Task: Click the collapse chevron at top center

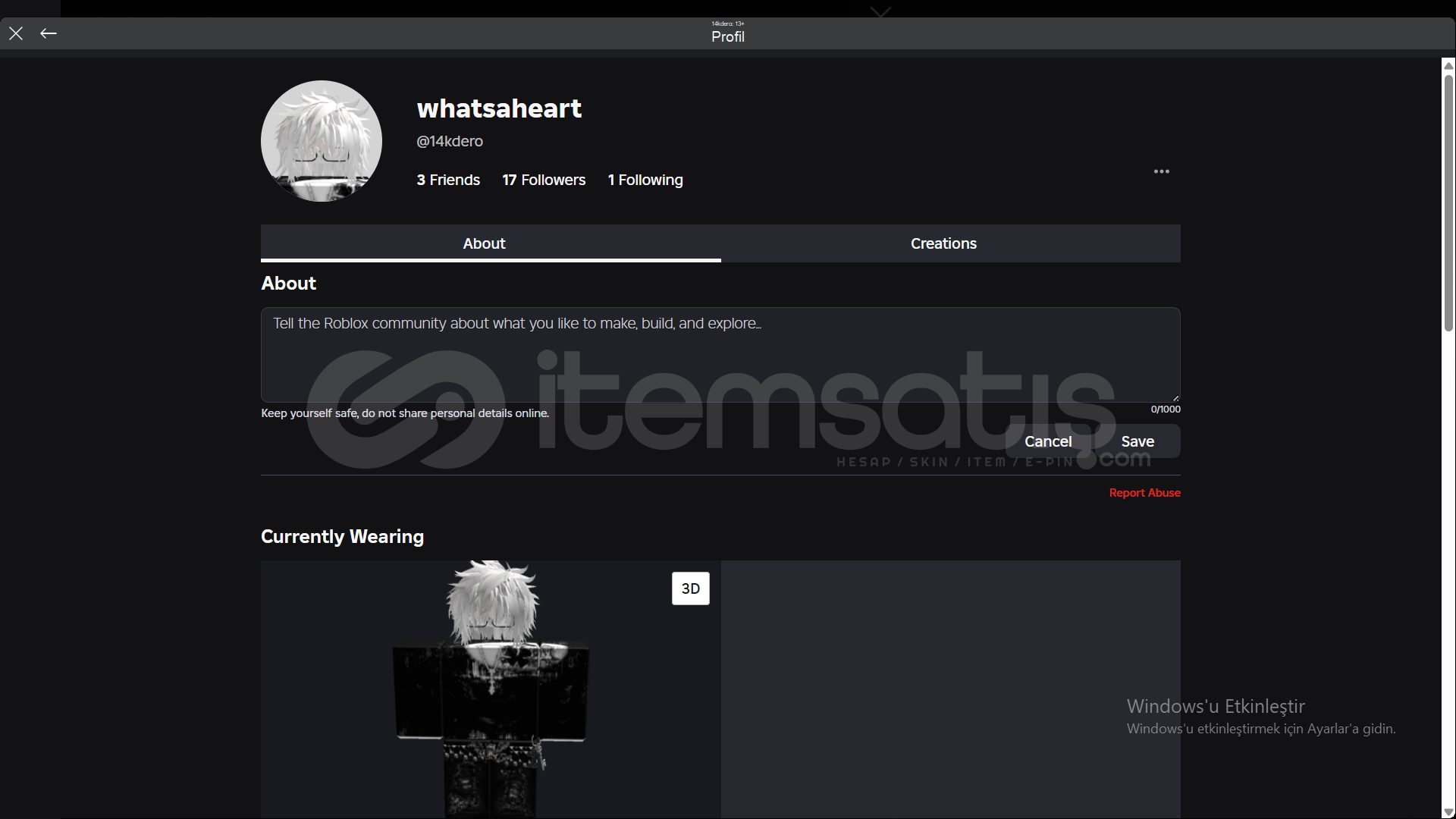Action: point(880,12)
